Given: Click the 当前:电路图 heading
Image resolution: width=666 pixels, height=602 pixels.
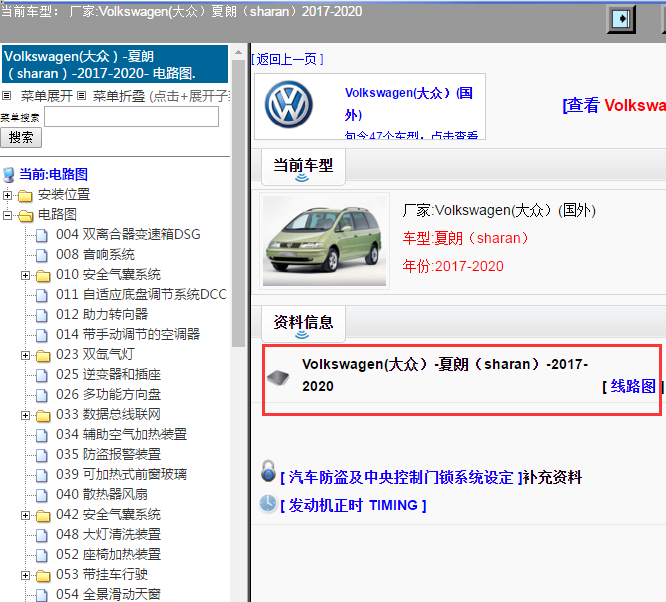Looking at the screenshot, I should (x=54, y=175).
